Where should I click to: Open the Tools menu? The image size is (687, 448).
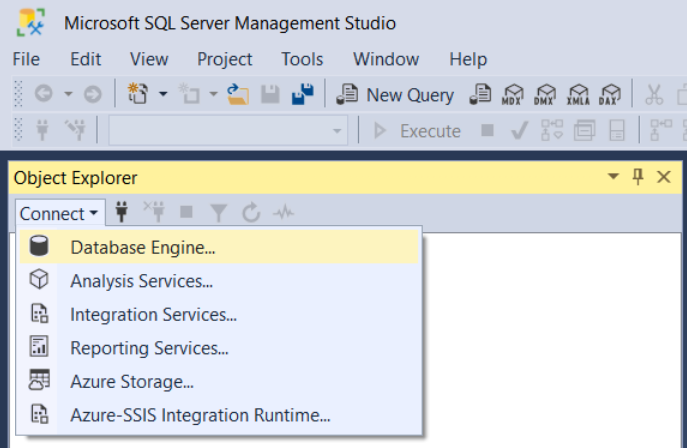pos(302,59)
